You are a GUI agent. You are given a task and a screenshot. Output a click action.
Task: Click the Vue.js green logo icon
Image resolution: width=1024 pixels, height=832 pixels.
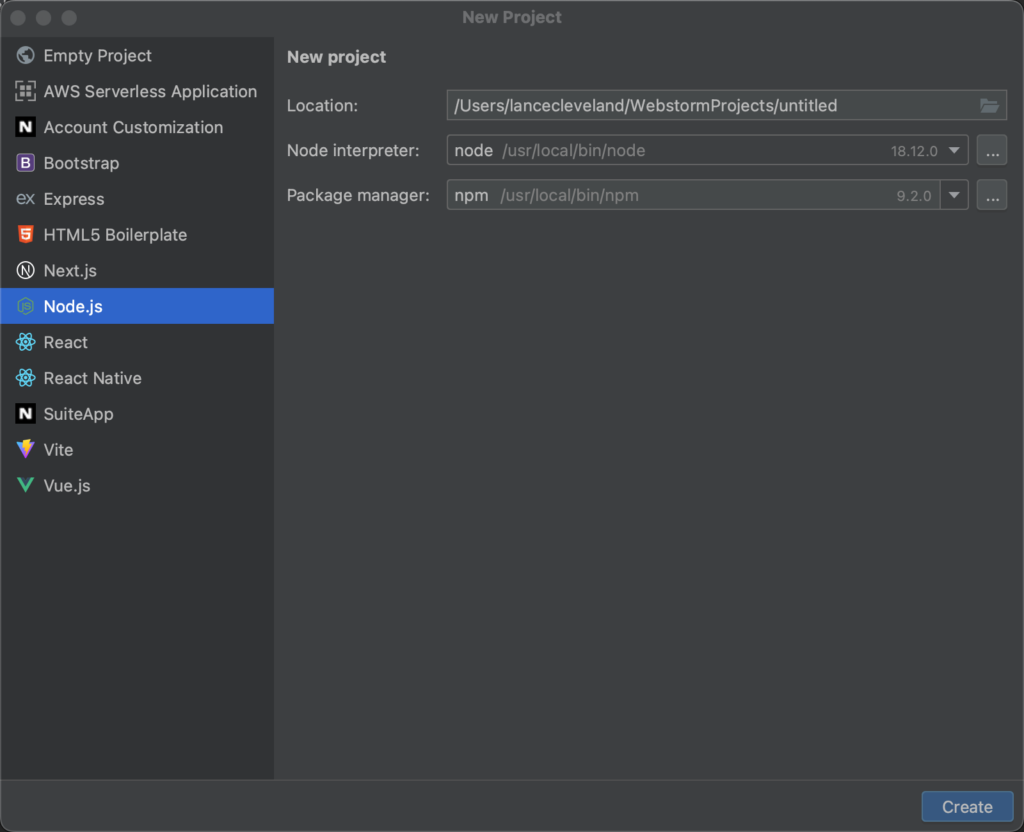click(x=25, y=486)
